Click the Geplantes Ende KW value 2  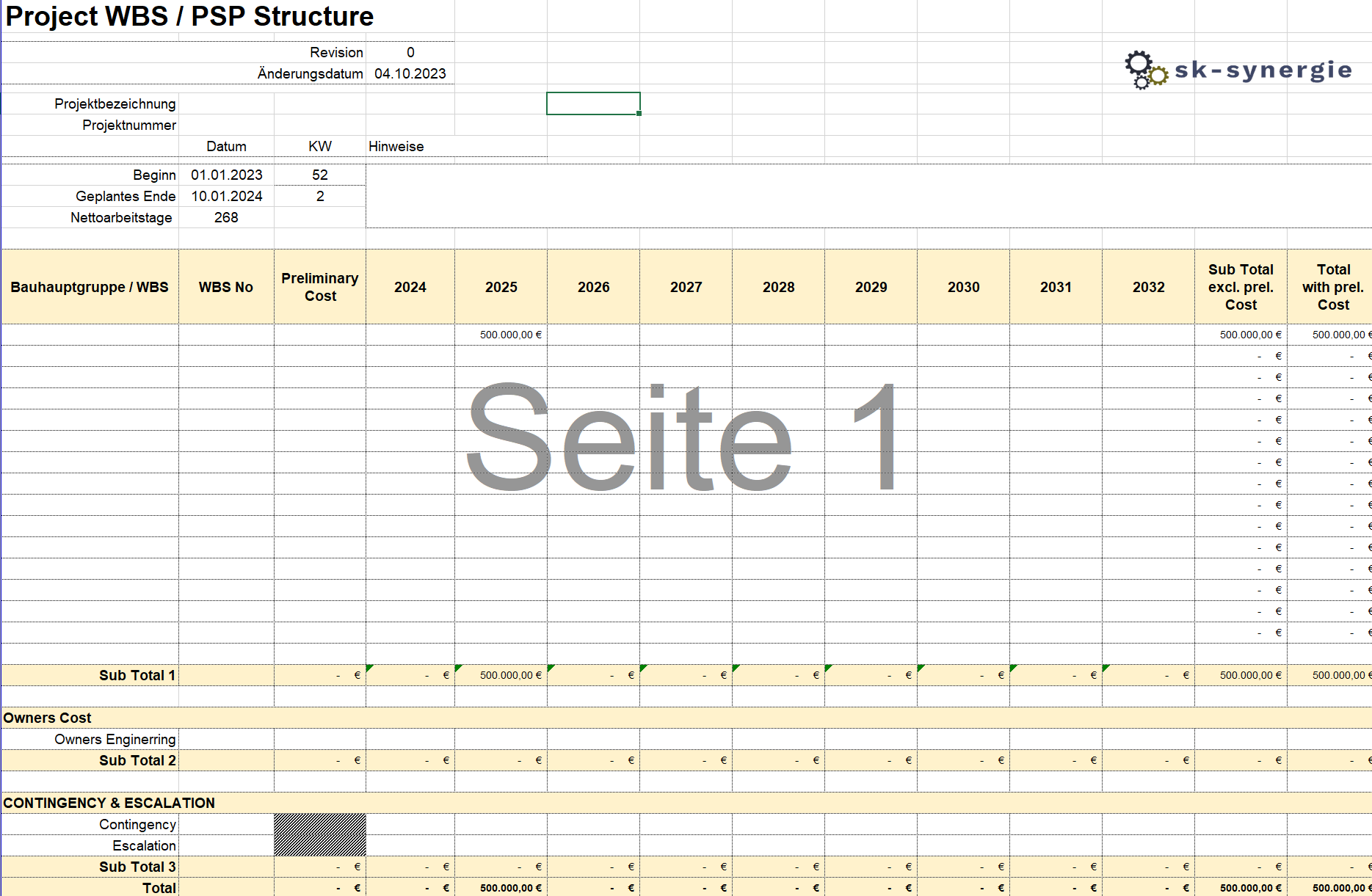pyautogui.click(x=320, y=196)
